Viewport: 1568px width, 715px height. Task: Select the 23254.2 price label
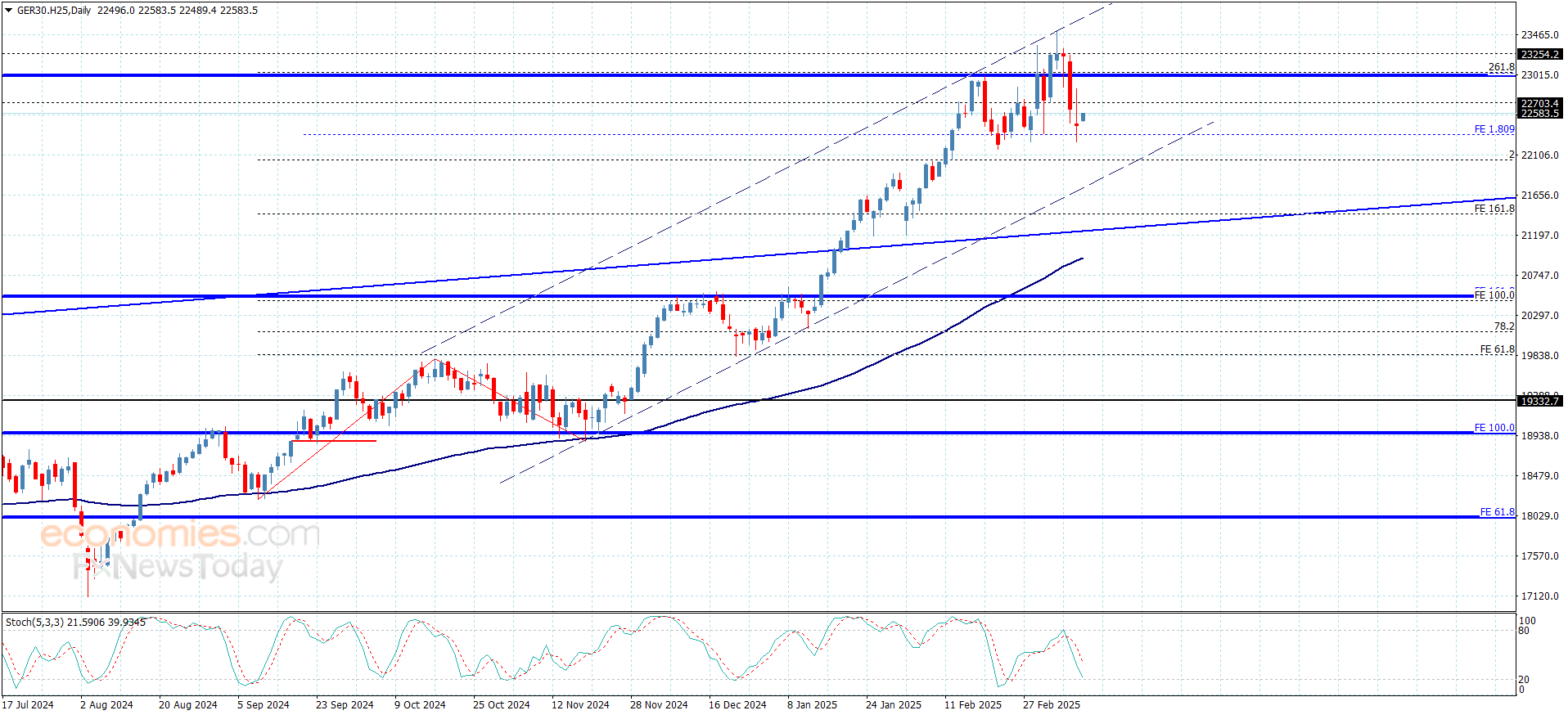tap(1539, 54)
